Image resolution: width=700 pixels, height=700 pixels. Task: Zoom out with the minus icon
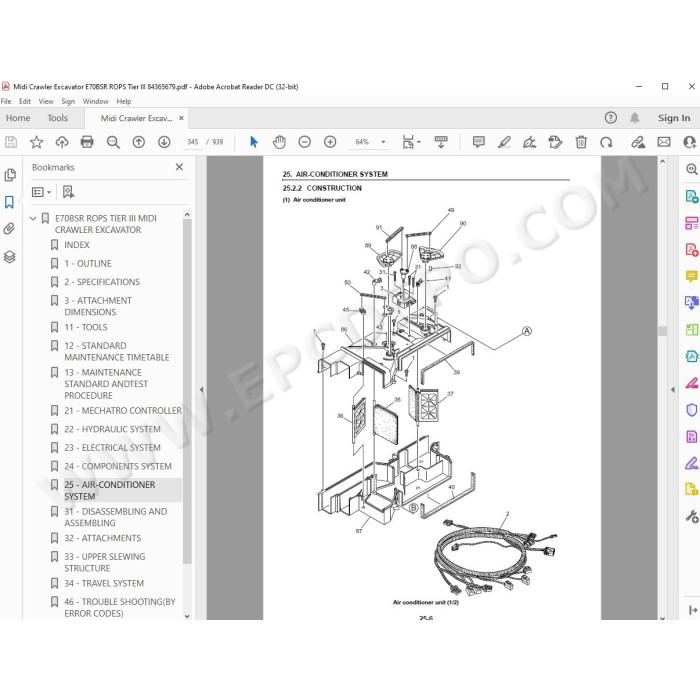coord(304,142)
